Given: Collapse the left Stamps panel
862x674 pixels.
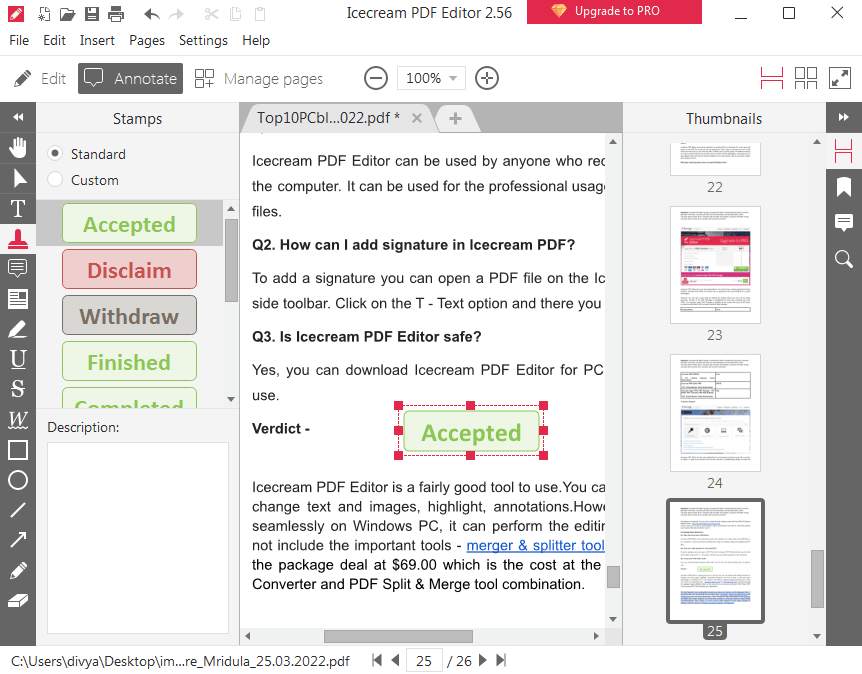Looking at the screenshot, I should click(18, 117).
